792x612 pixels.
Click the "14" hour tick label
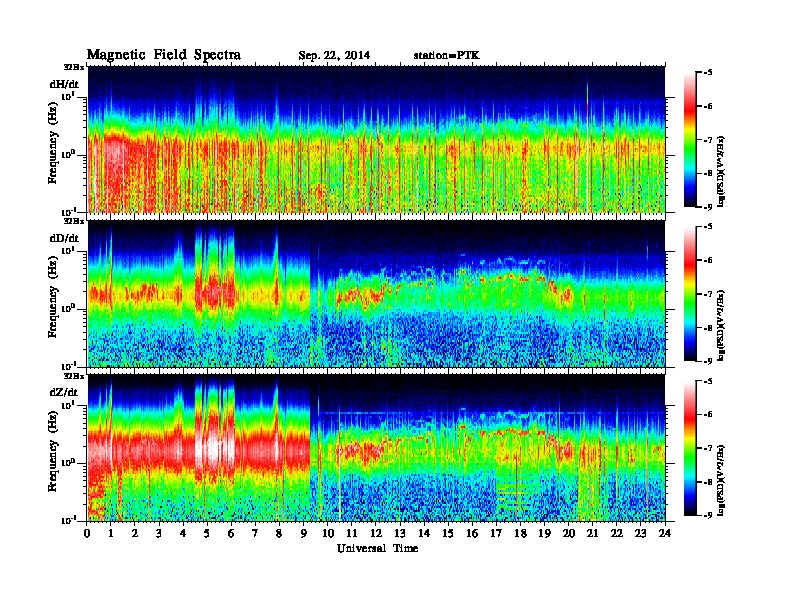pyautogui.click(x=424, y=533)
